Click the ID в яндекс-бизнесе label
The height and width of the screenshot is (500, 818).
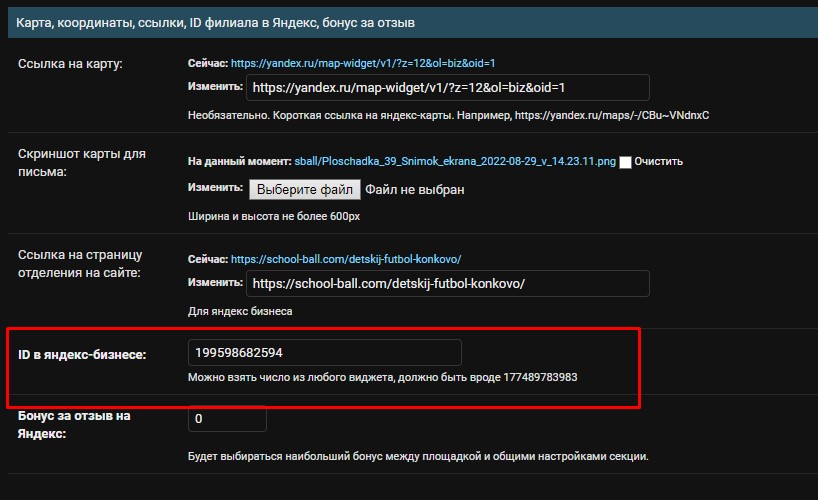[x=82, y=354]
